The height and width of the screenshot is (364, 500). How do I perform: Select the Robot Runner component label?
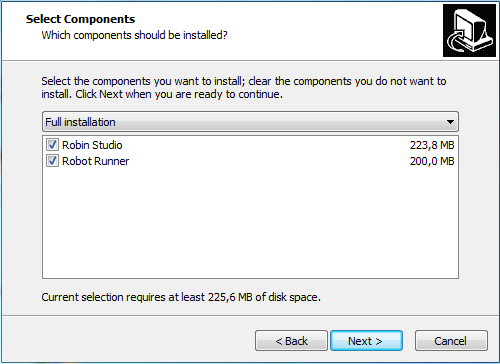[95, 161]
